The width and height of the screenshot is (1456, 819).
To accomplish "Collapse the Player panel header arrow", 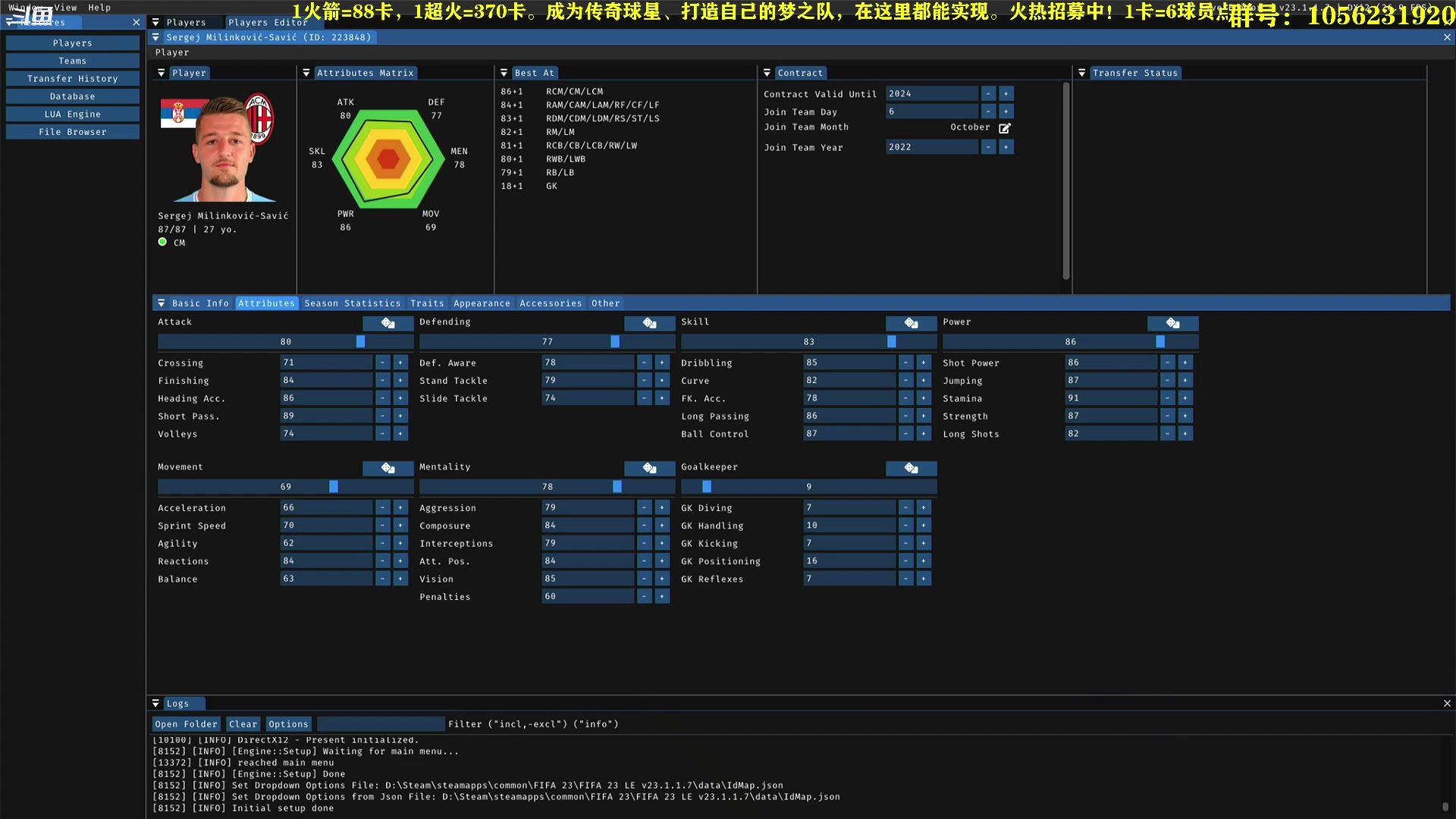I will (x=161, y=73).
